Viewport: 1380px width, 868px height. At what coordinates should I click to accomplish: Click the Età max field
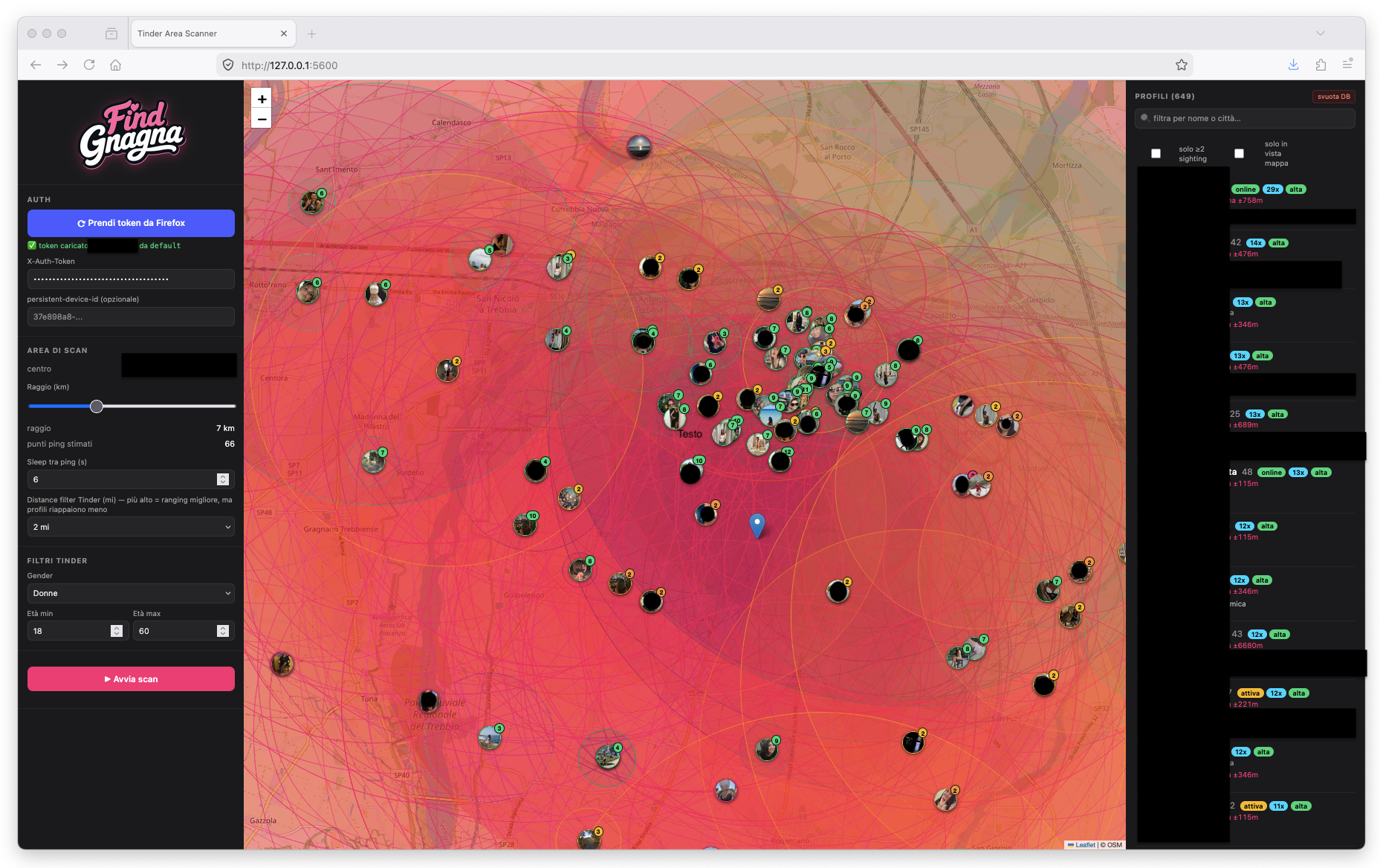(184, 631)
